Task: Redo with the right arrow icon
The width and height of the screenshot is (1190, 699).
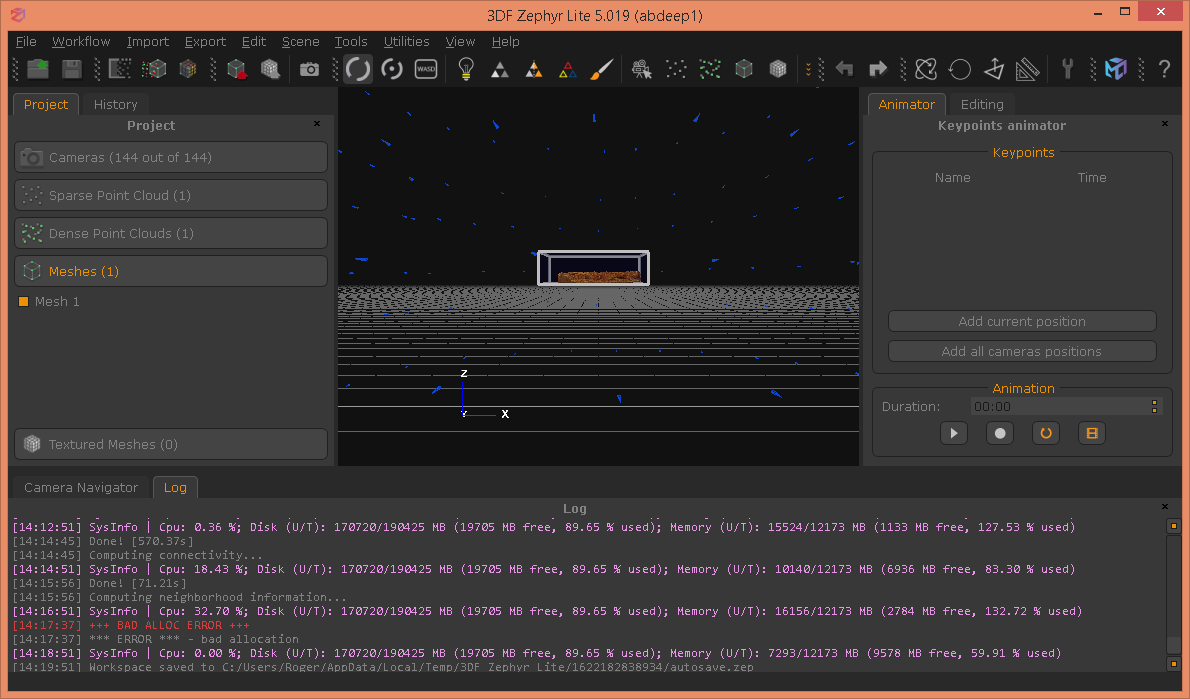Action: point(877,69)
